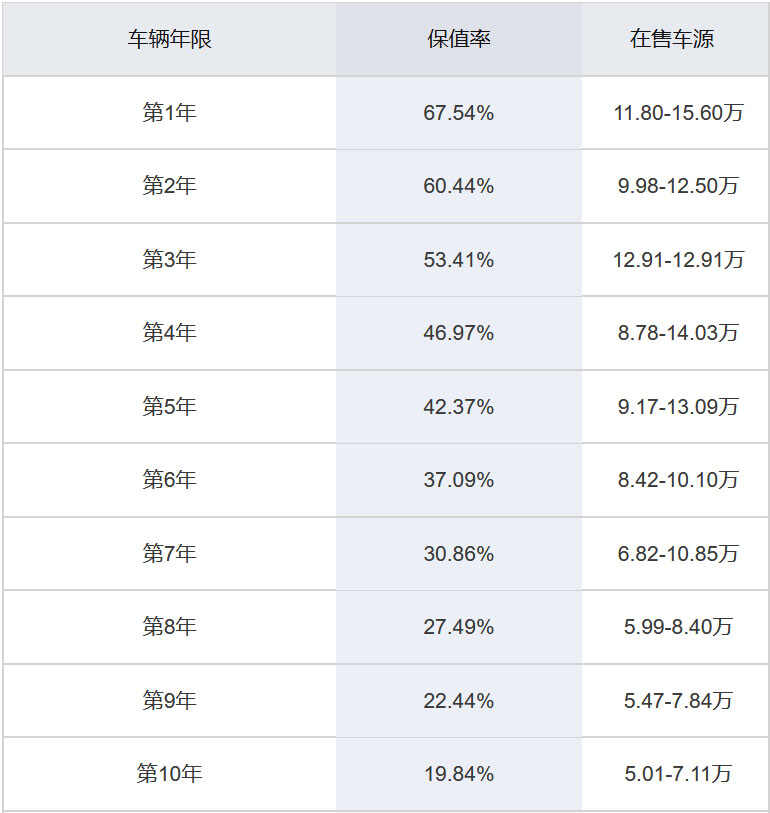Open the 9.98-12.50万 listings range
Viewport: 770px width, 813px height.
(678, 186)
